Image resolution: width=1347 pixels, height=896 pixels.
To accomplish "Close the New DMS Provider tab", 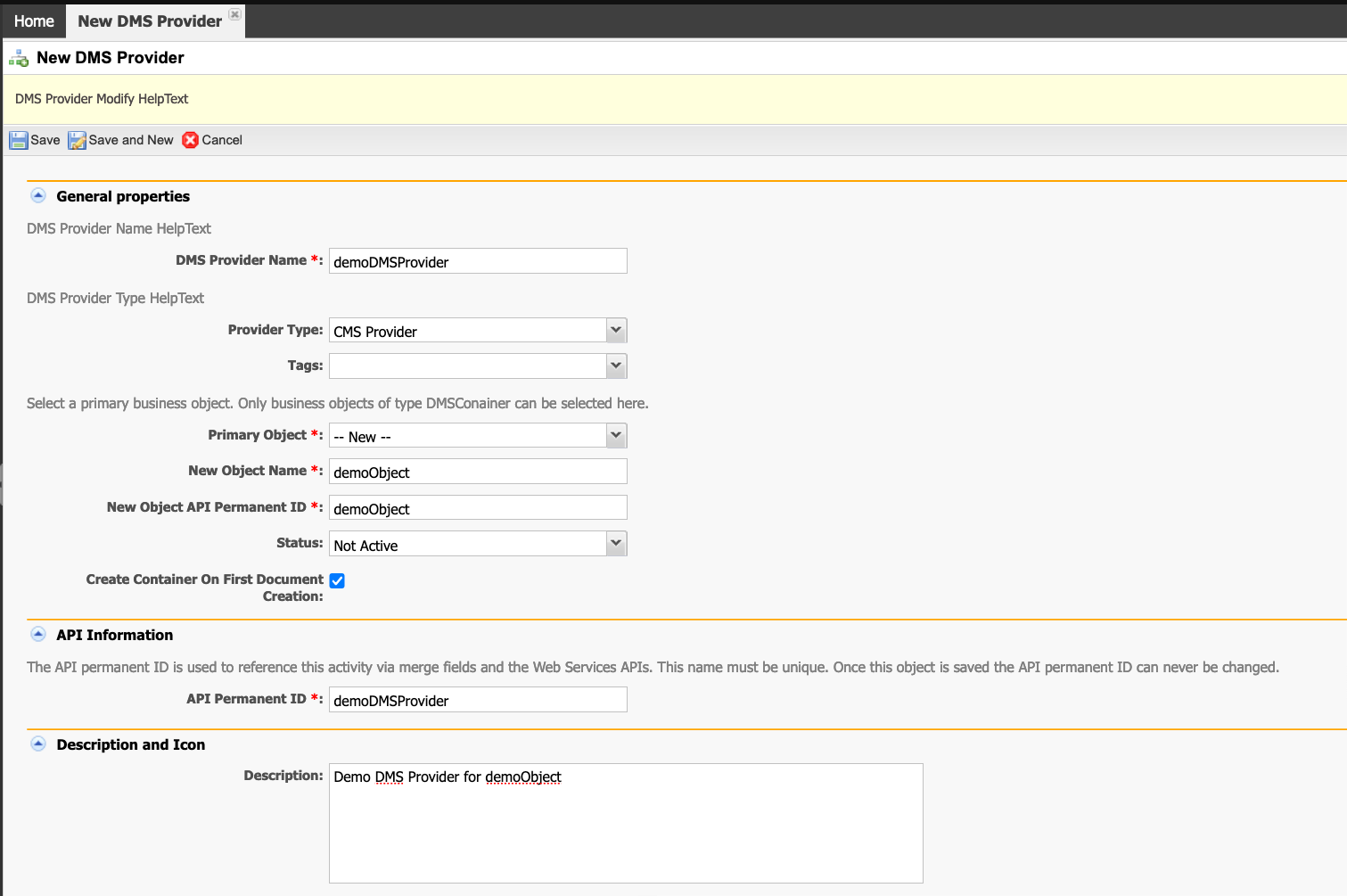I will click(234, 14).
